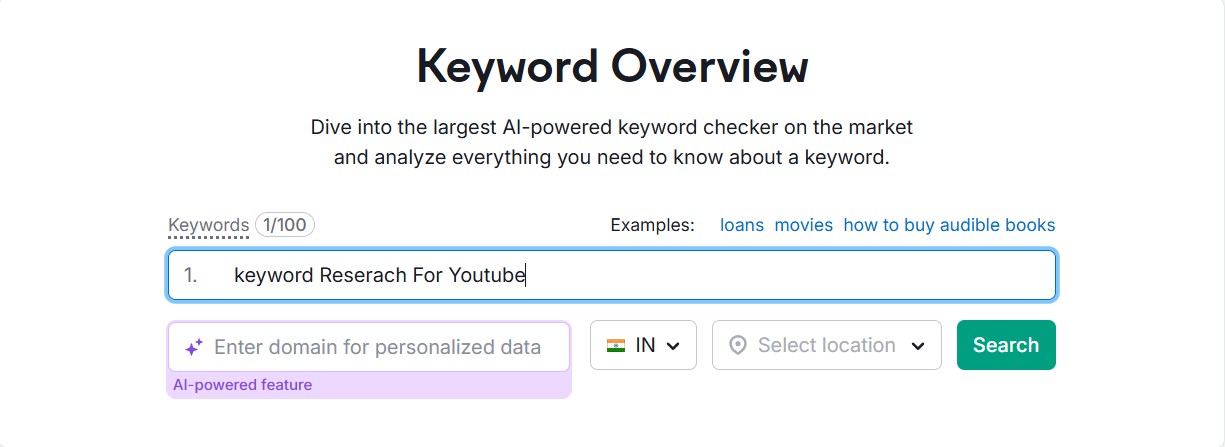Pick 'how to buy audible books' example
Viewport: 1225px width, 447px height.
click(949, 225)
